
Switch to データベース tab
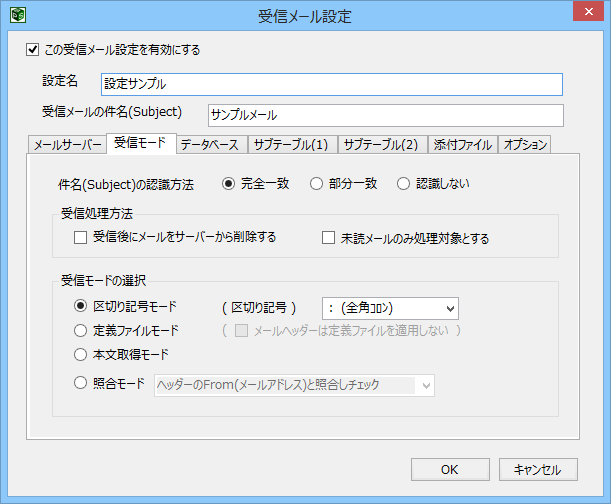(210, 145)
